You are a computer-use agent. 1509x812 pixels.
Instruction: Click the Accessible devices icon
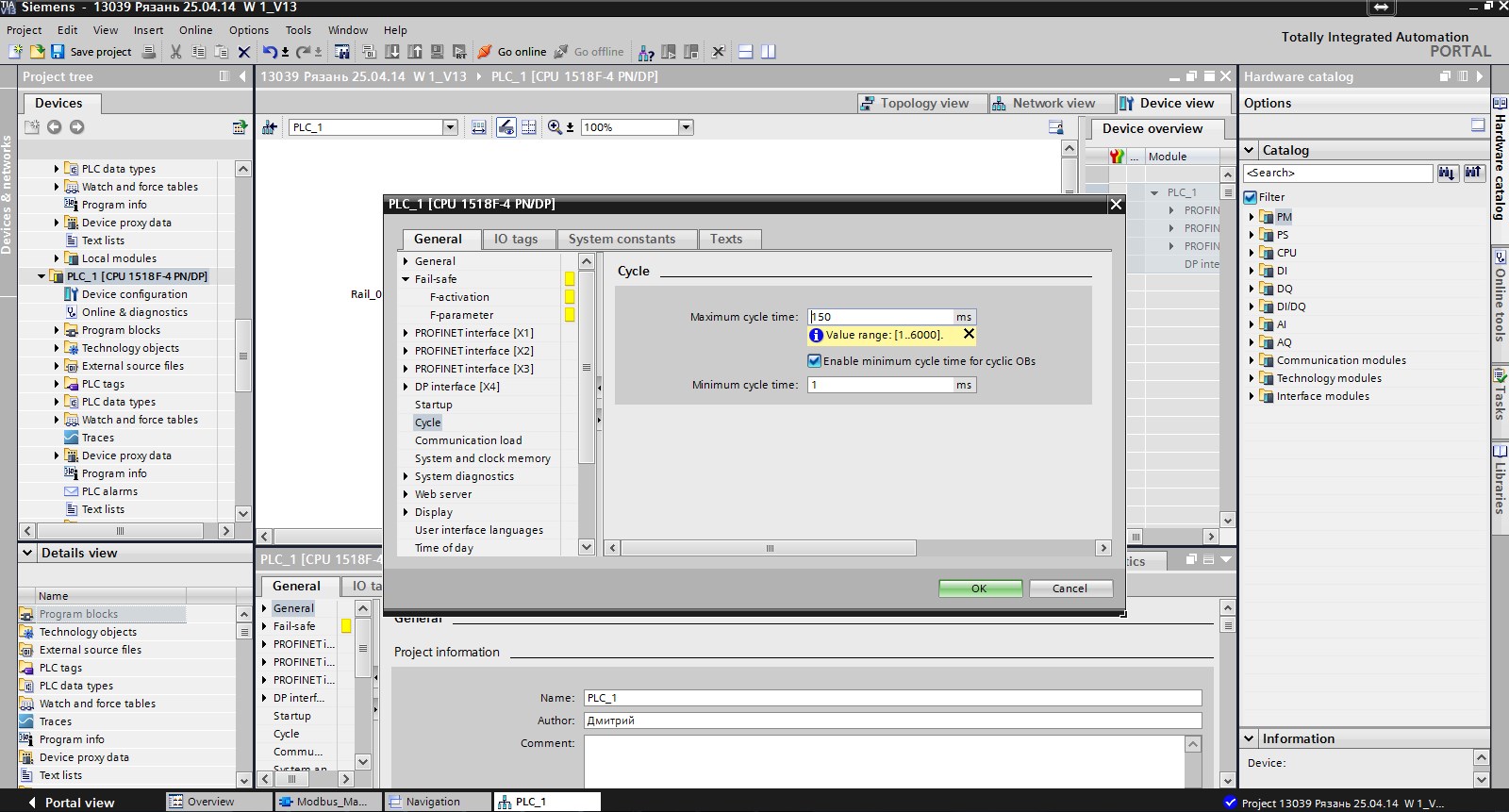[x=646, y=52]
